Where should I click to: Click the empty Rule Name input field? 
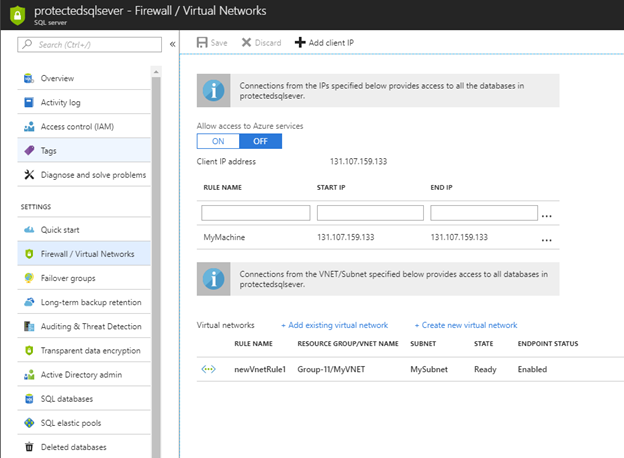point(256,213)
